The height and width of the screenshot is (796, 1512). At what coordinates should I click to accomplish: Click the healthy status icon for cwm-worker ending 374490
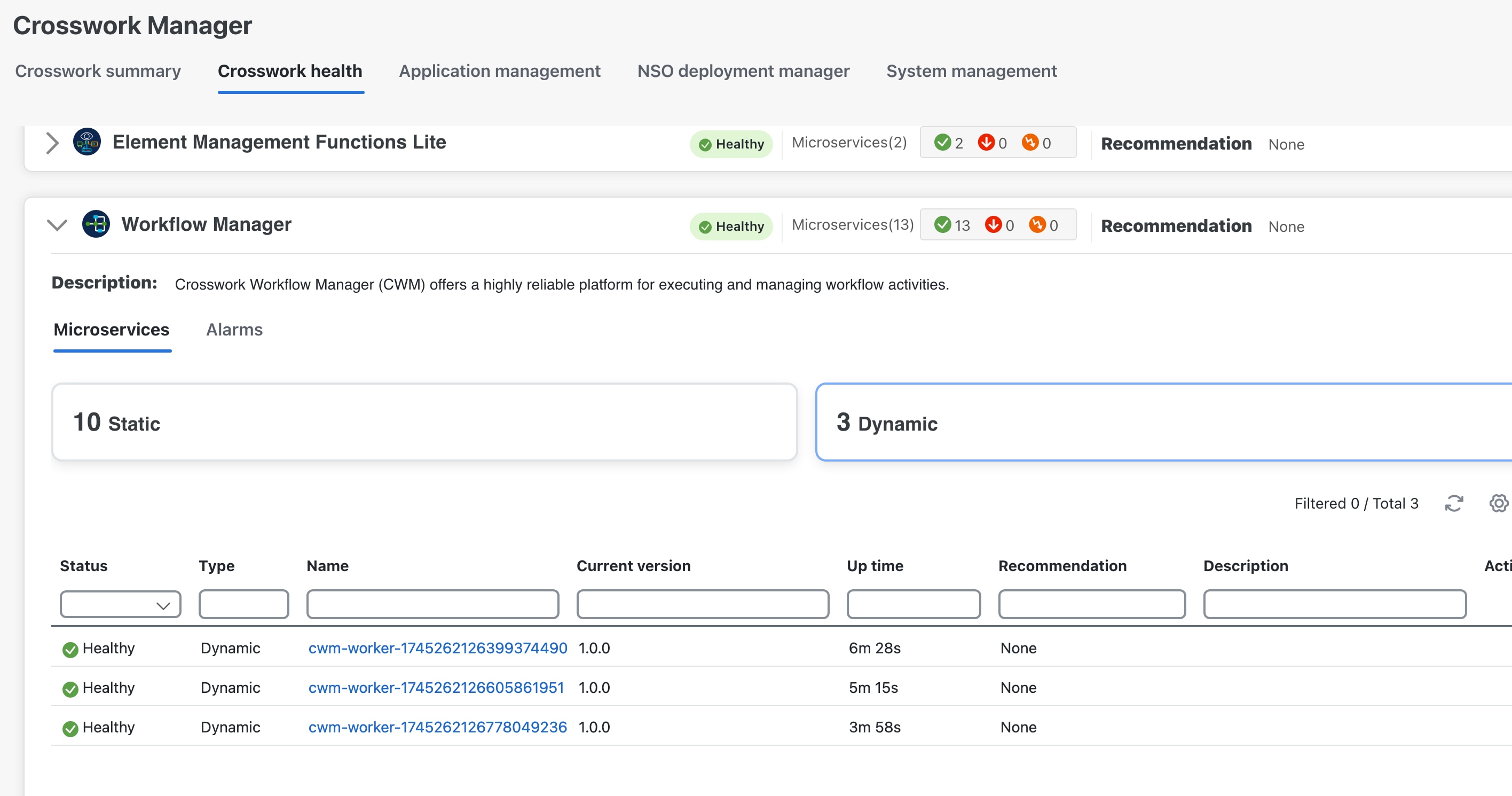pyautogui.click(x=70, y=649)
